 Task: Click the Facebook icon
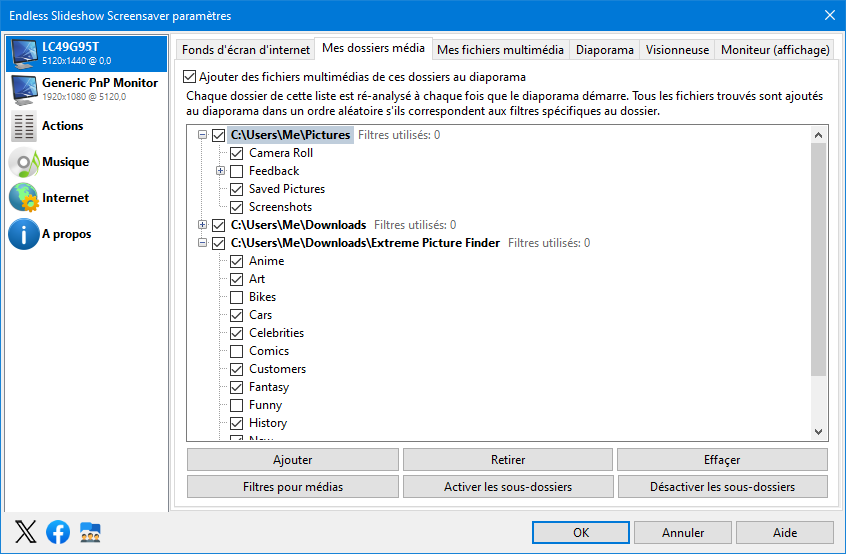coord(58,532)
